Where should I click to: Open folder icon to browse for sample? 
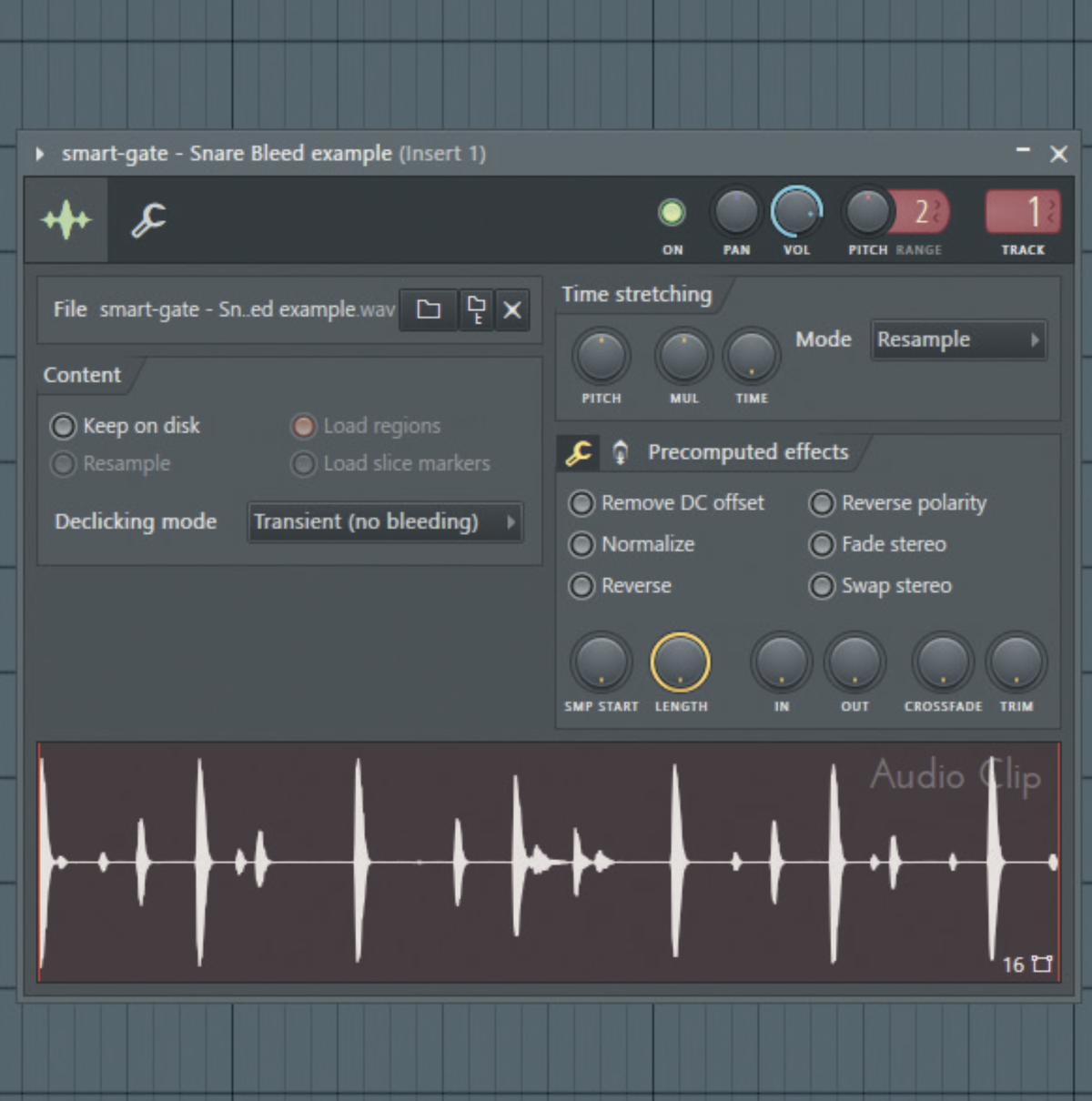[428, 310]
